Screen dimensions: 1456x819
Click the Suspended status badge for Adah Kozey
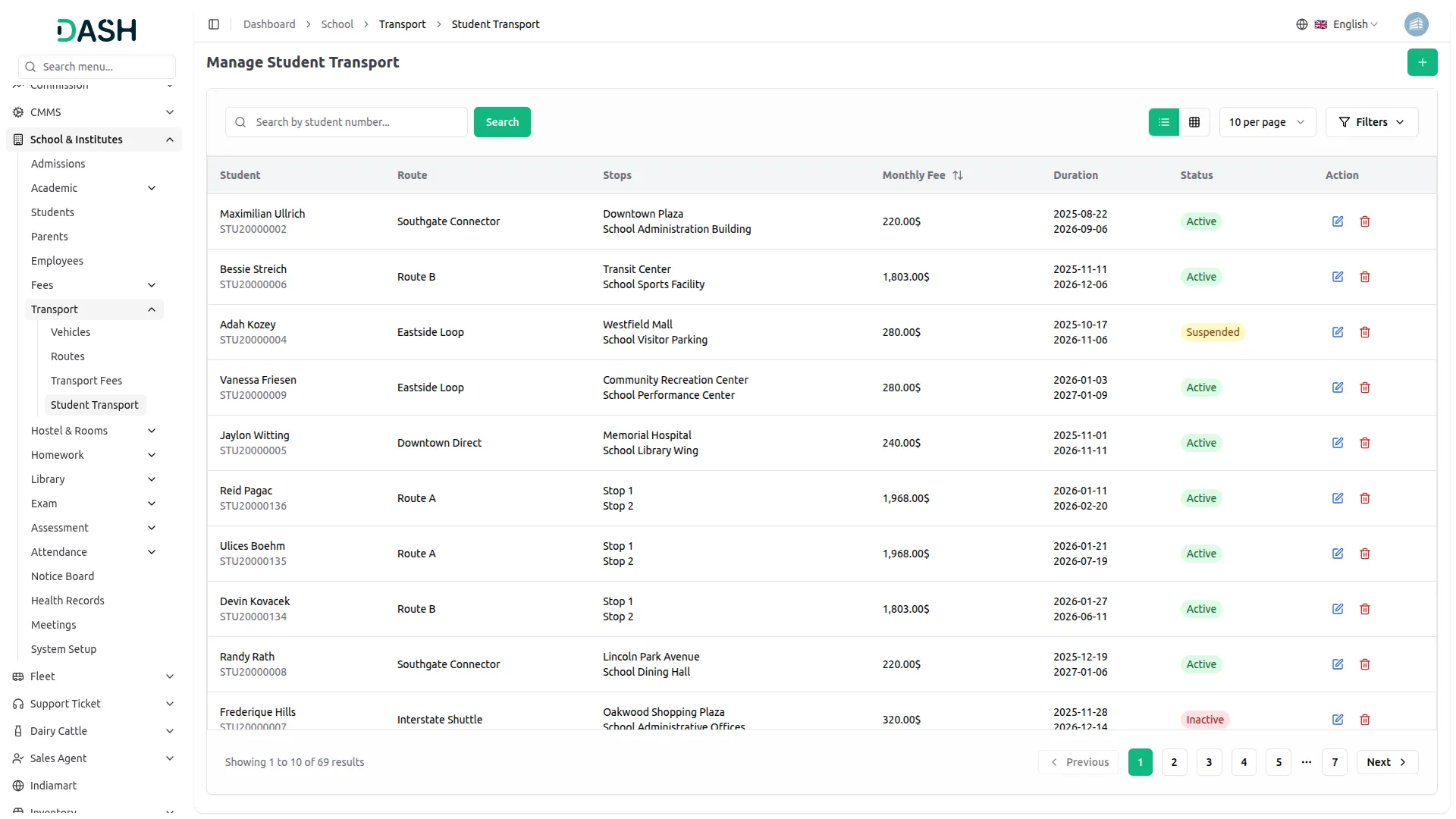click(x=1213, y=332)
